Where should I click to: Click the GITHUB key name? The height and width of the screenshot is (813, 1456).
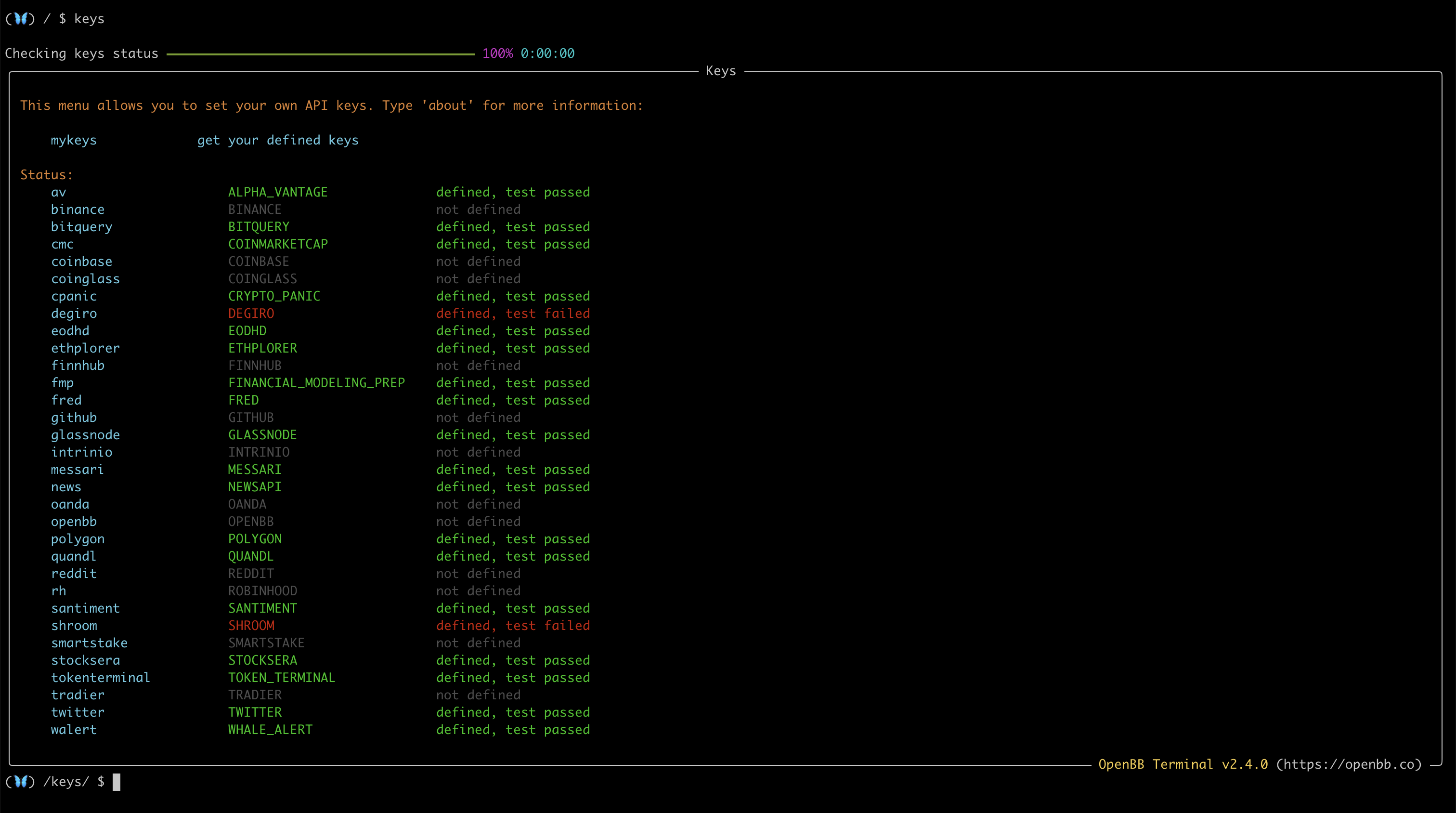click(x=251, y=417)
